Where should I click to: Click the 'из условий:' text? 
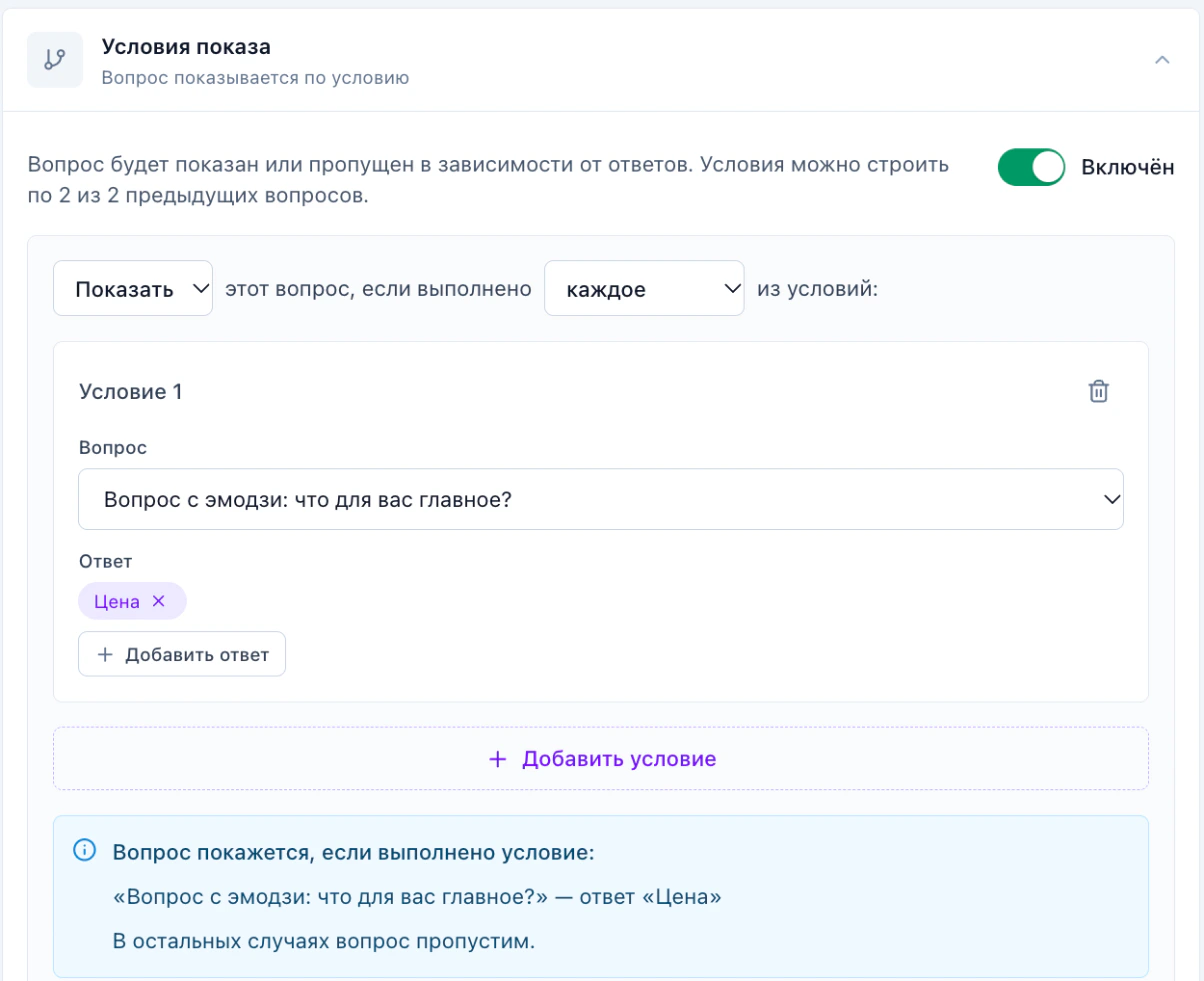[x=817, y=290]
